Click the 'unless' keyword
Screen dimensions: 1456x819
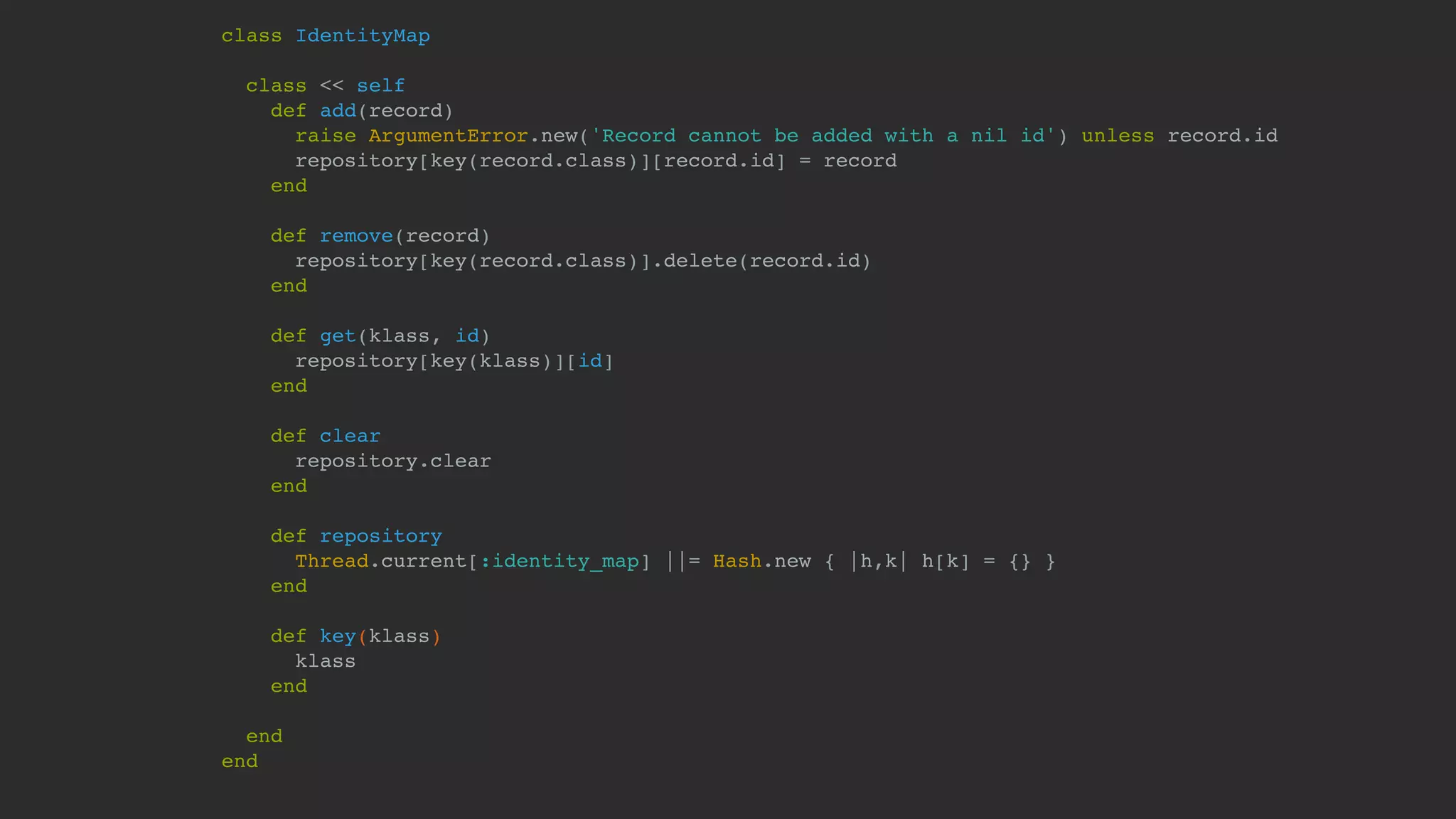point(1118,136)
